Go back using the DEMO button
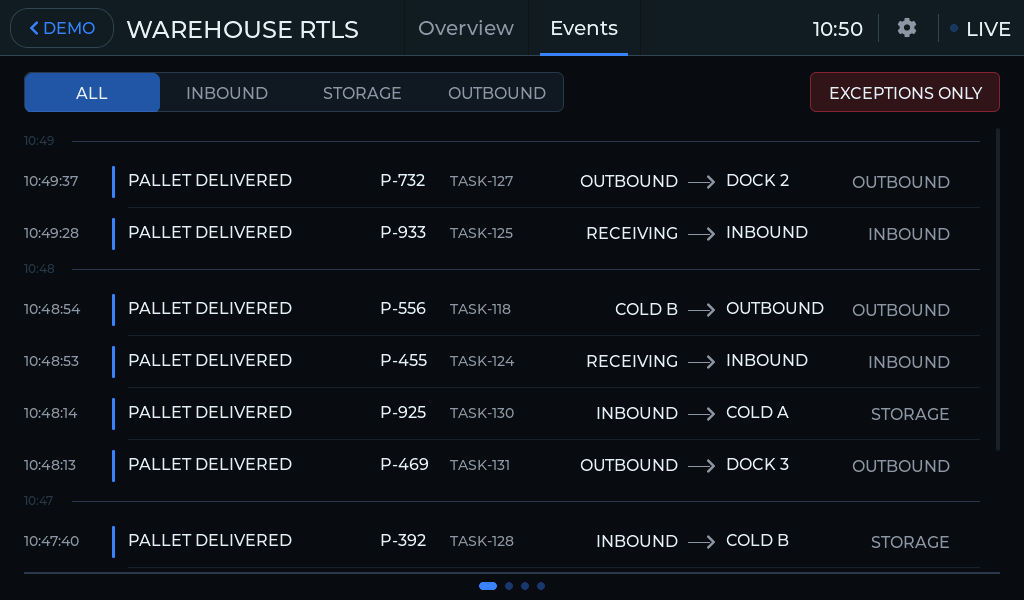This screenshot has width=1024, height=600. [x=62, y=28]
